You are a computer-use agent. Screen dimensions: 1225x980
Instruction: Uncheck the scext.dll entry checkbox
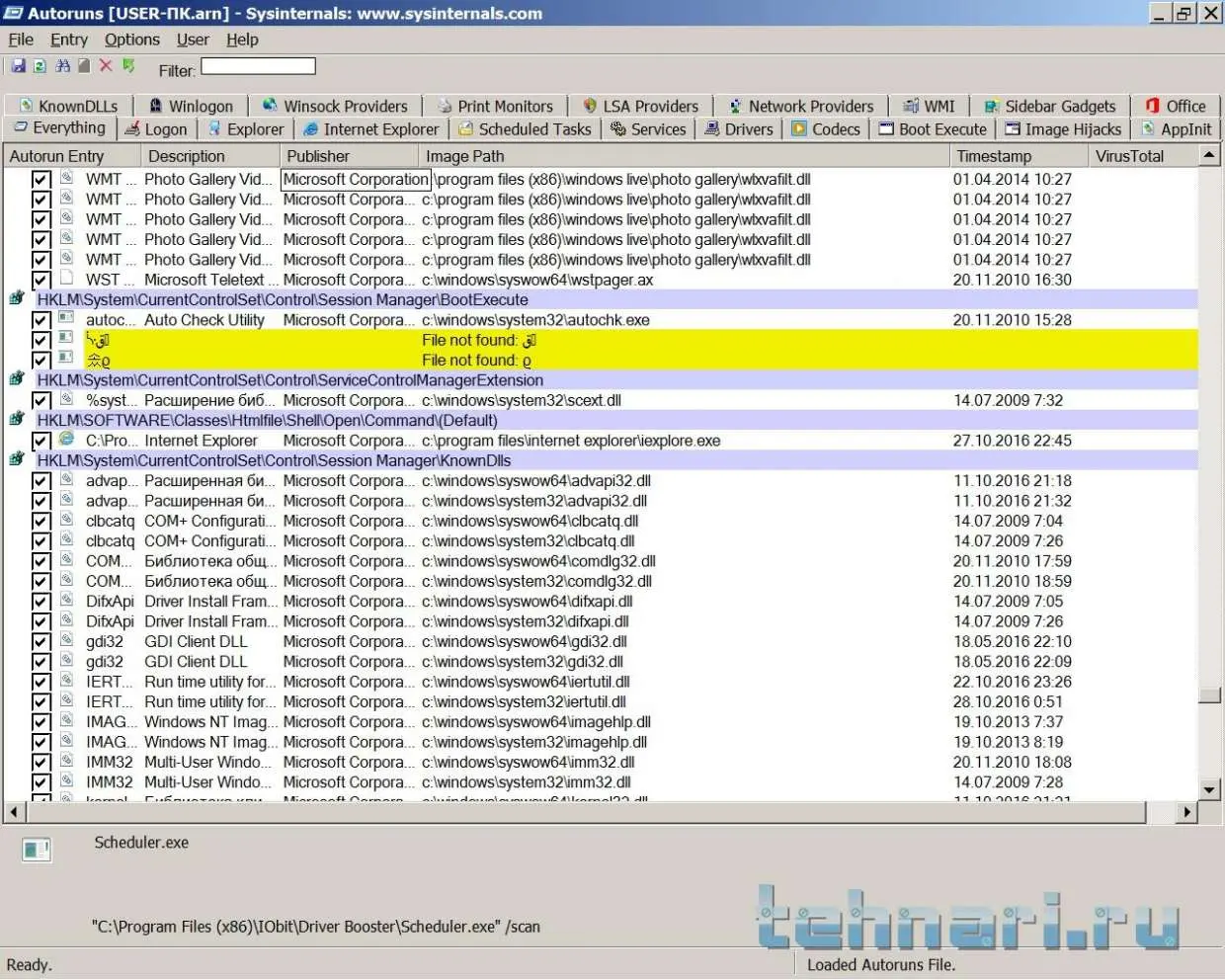point(41,401)
